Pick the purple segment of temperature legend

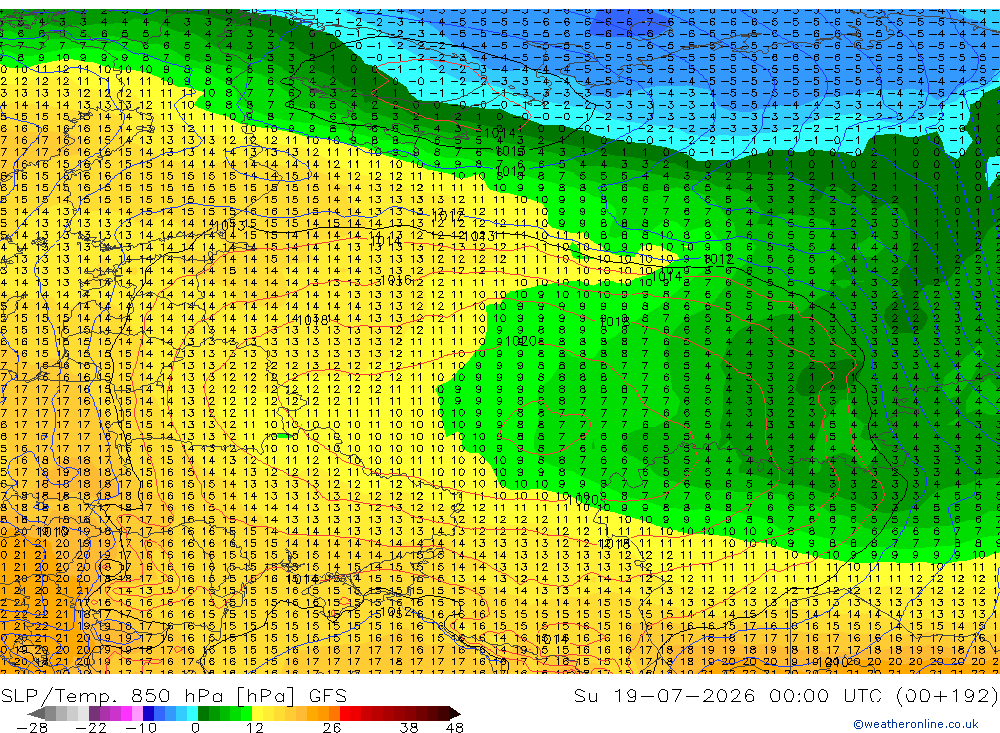94,713
